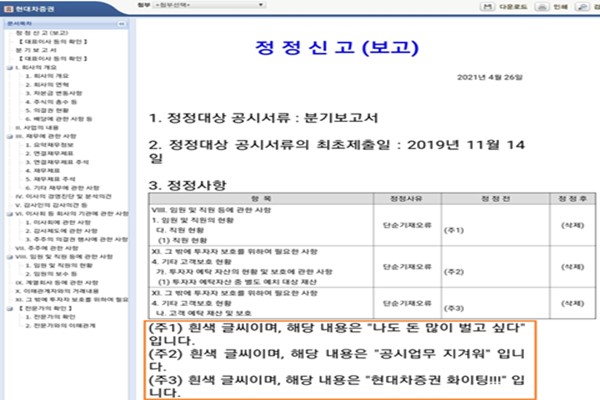This screenshot has height=400, width=600.
Task: Collapse the 문서목차 panel with its header button
Action: click(121, 24)
